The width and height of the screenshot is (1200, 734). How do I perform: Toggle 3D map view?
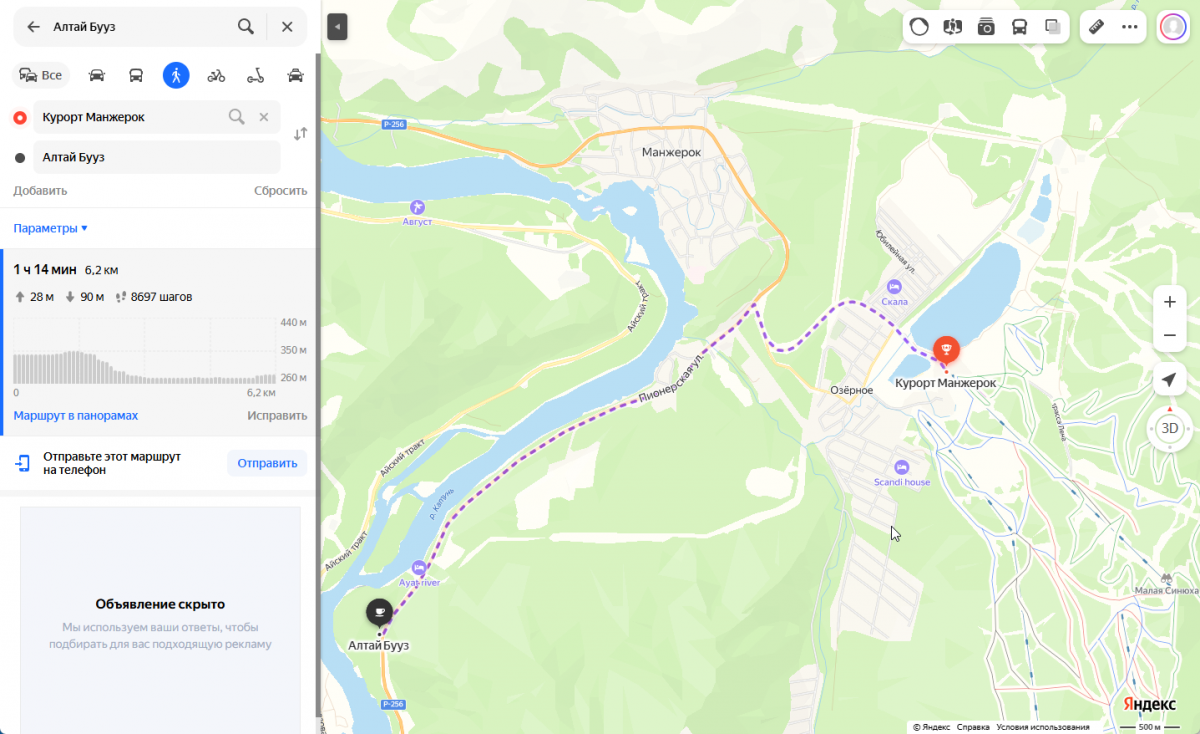tap(1170, 428)
